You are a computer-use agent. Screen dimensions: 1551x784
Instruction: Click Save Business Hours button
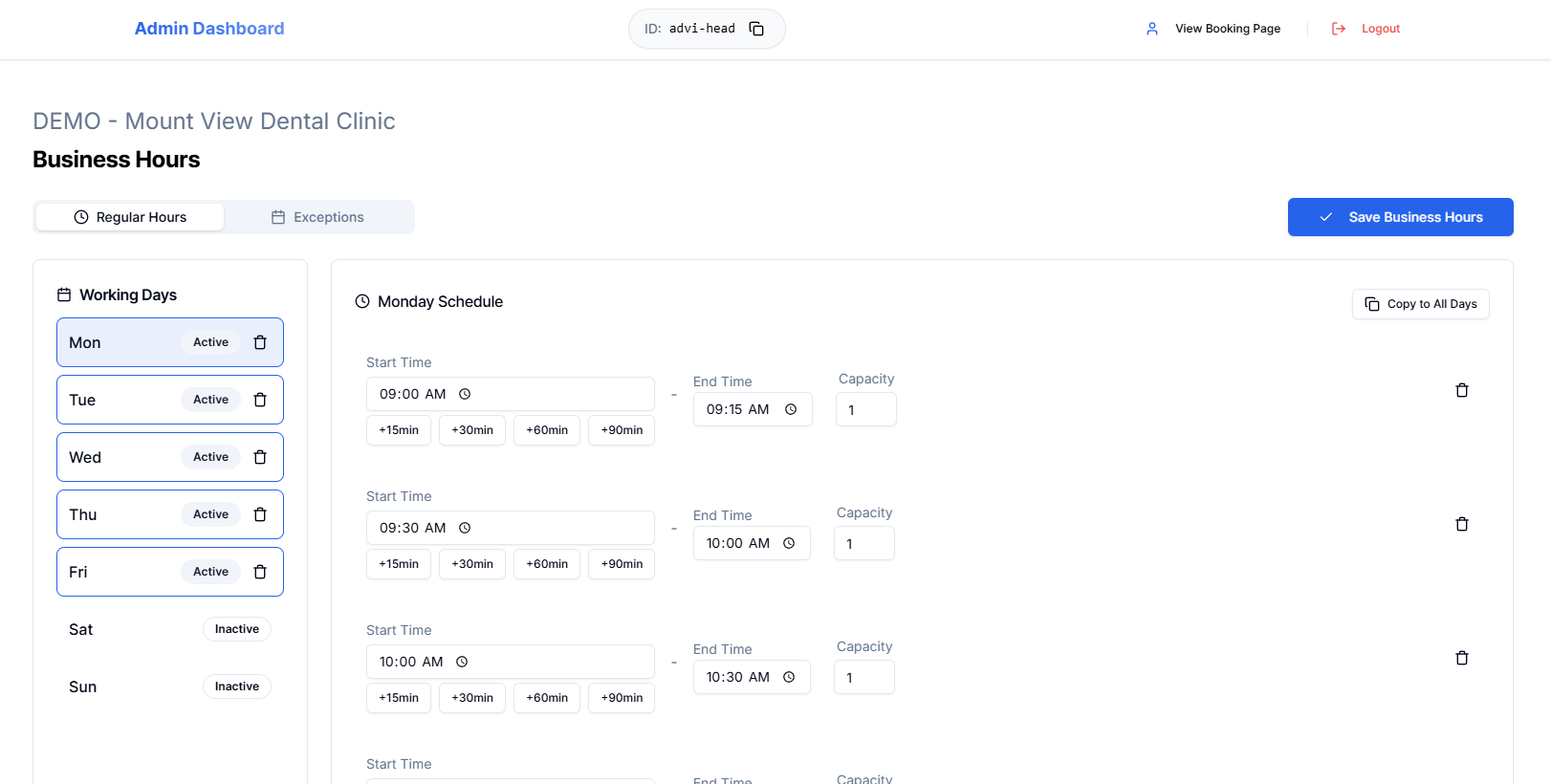point(1400,217)
